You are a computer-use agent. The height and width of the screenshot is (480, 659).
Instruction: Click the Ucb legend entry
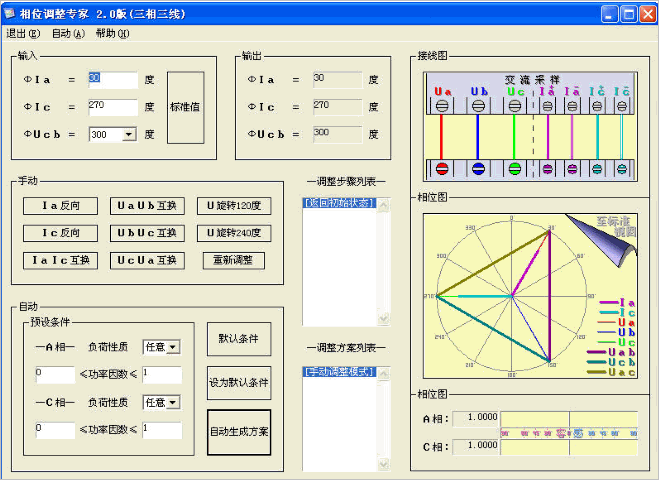pos(611,362)
